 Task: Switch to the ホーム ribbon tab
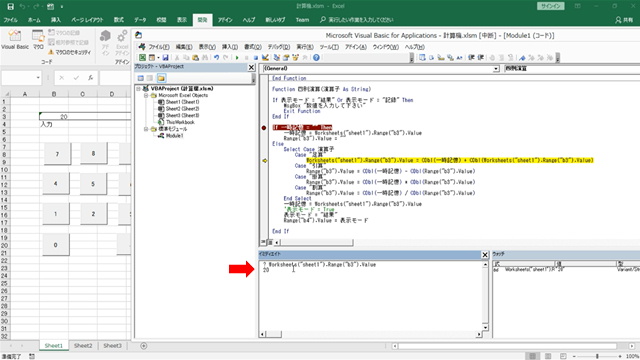[x=34, y=20]
